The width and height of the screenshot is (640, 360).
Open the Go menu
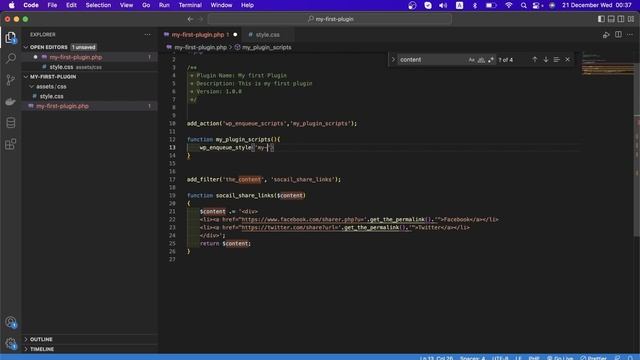146,5
